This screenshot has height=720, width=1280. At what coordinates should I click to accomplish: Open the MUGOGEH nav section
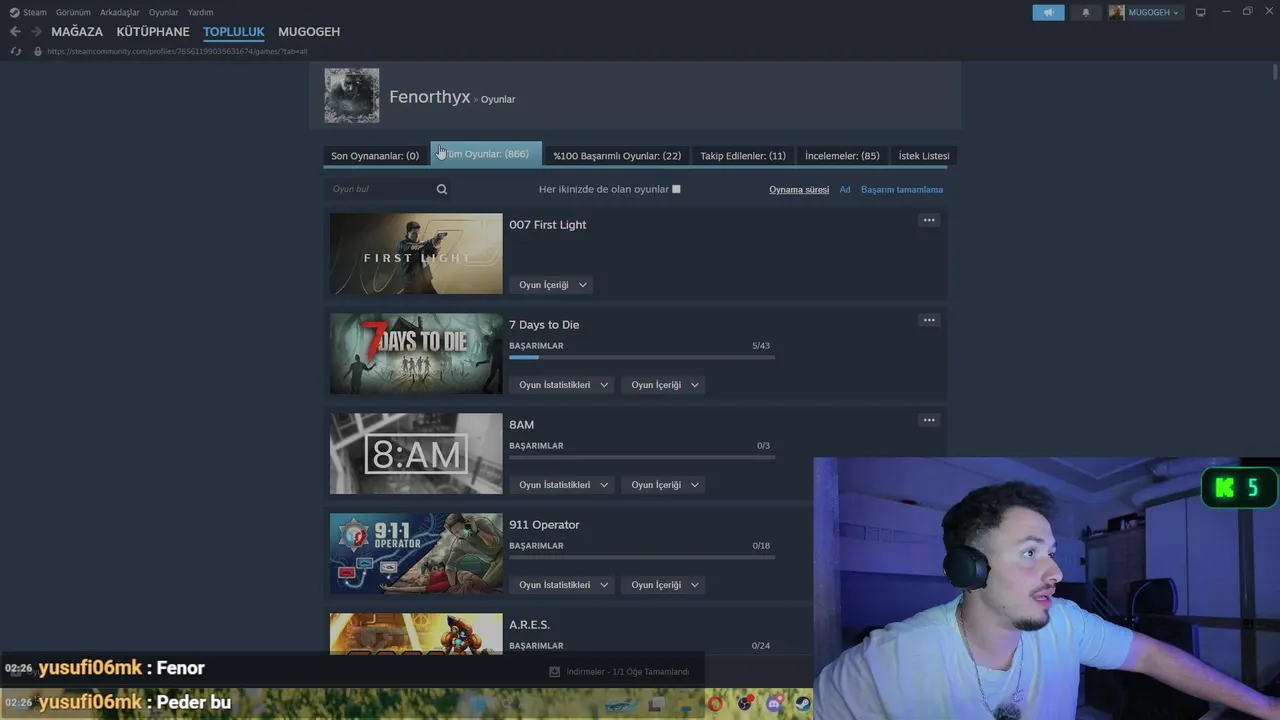(x=309, y=31)
